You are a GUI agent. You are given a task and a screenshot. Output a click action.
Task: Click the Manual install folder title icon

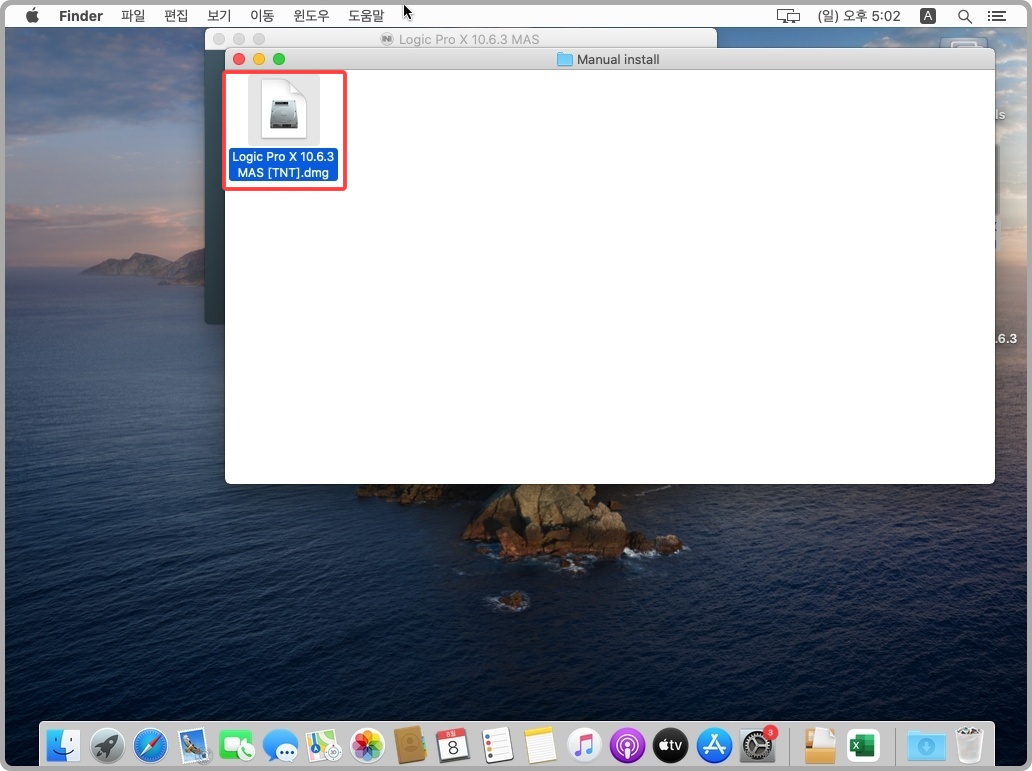coord(565,60)
